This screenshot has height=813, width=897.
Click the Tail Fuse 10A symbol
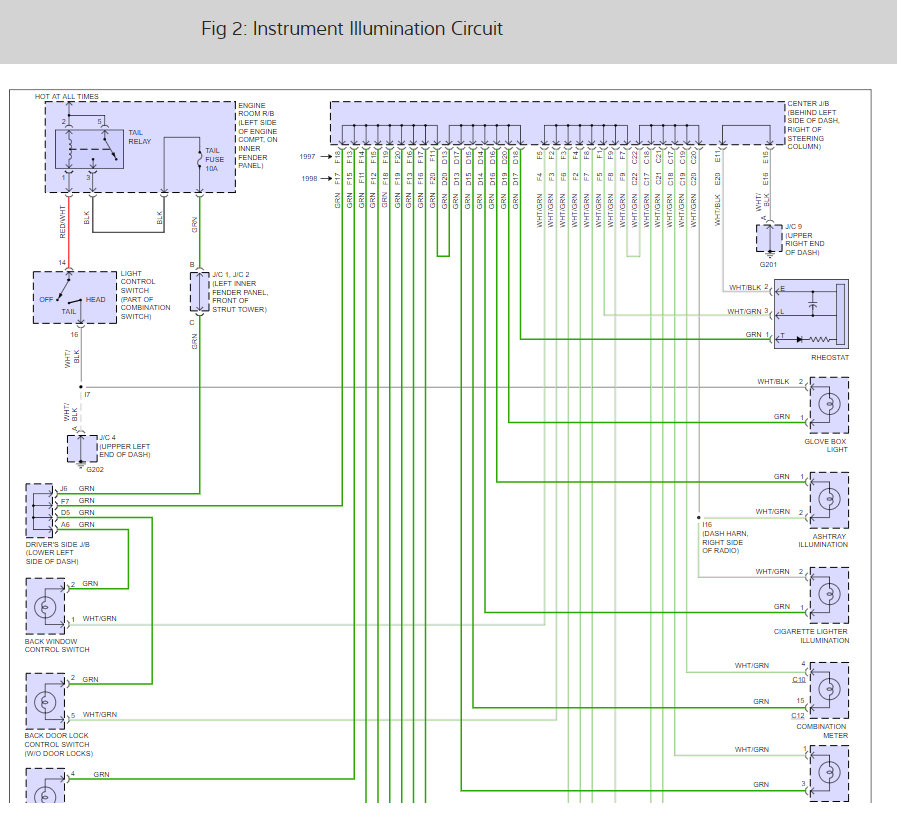pyautogui.click(x=199, y=158)
